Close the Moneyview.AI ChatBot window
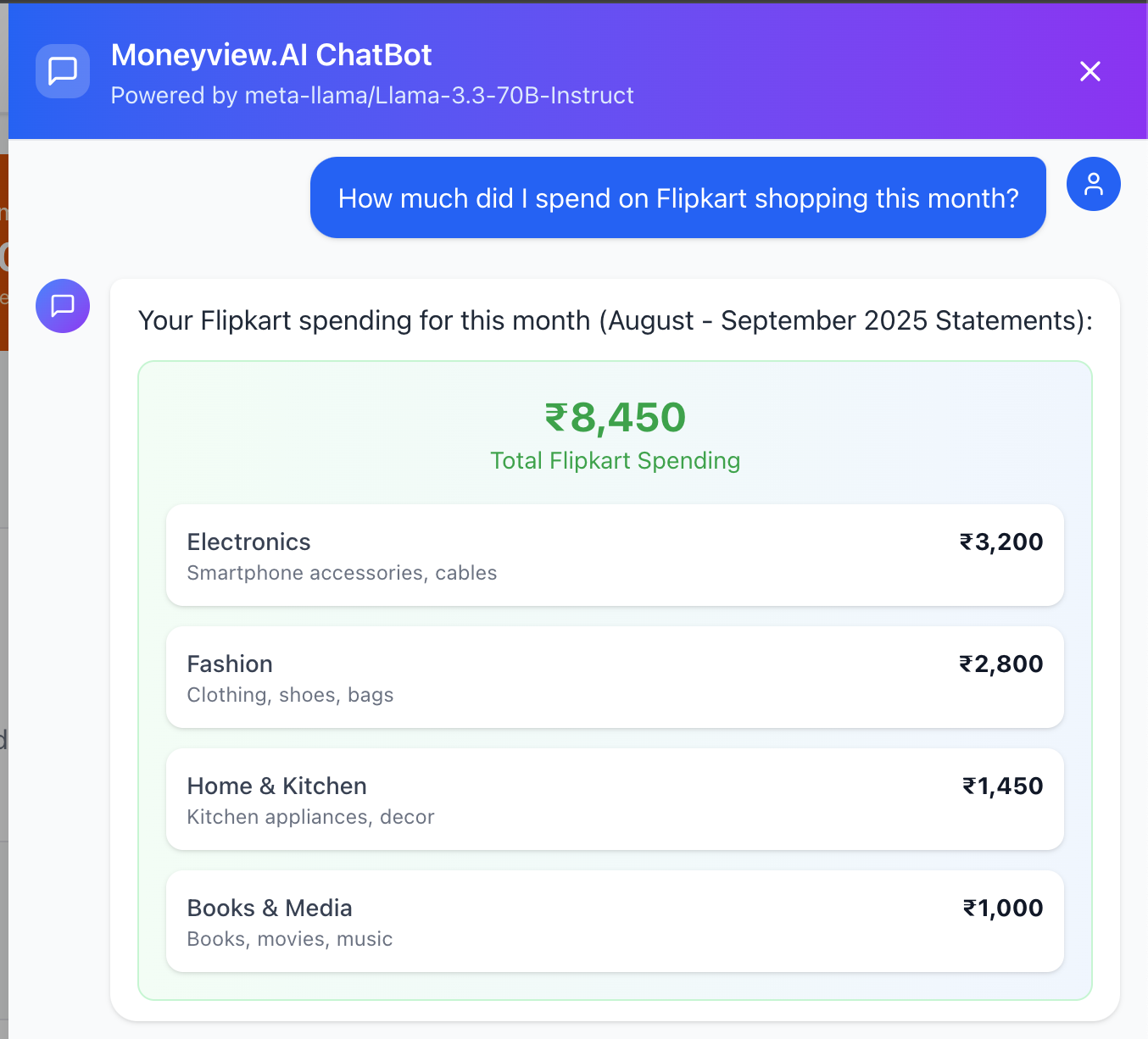 (x=1090, y=71)
